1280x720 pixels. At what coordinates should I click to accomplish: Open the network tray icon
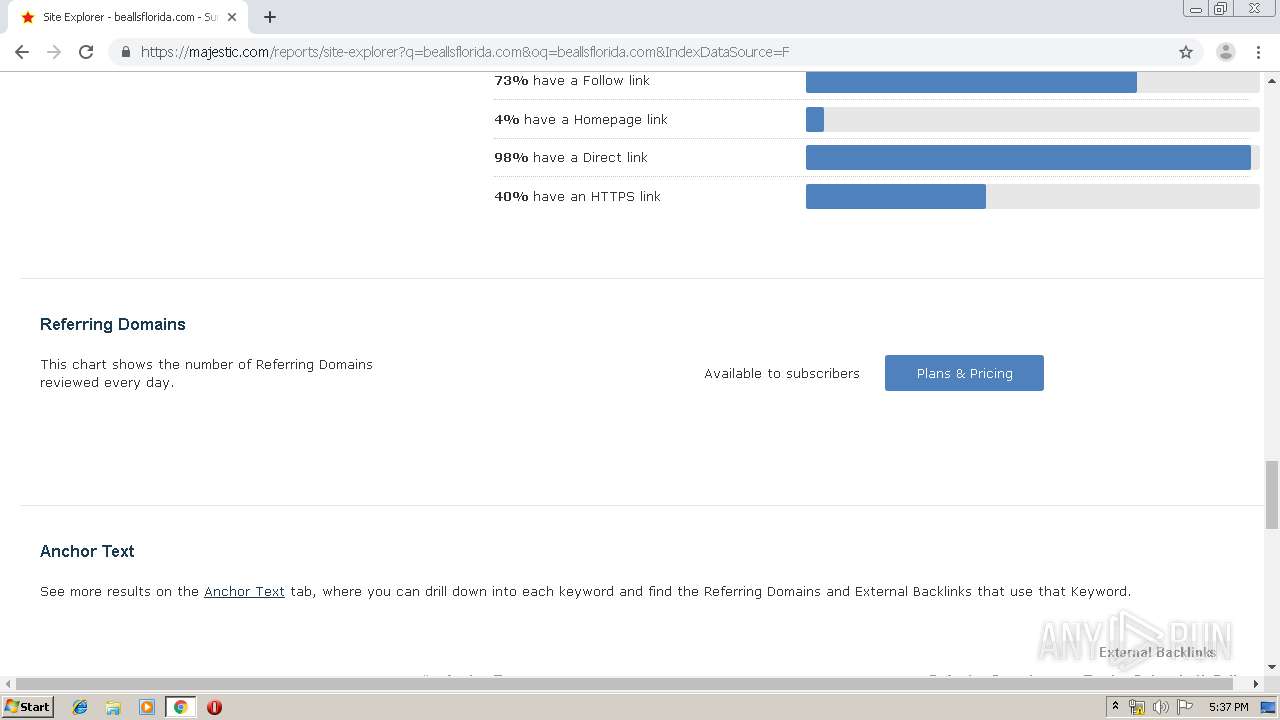coord(1137,707)
